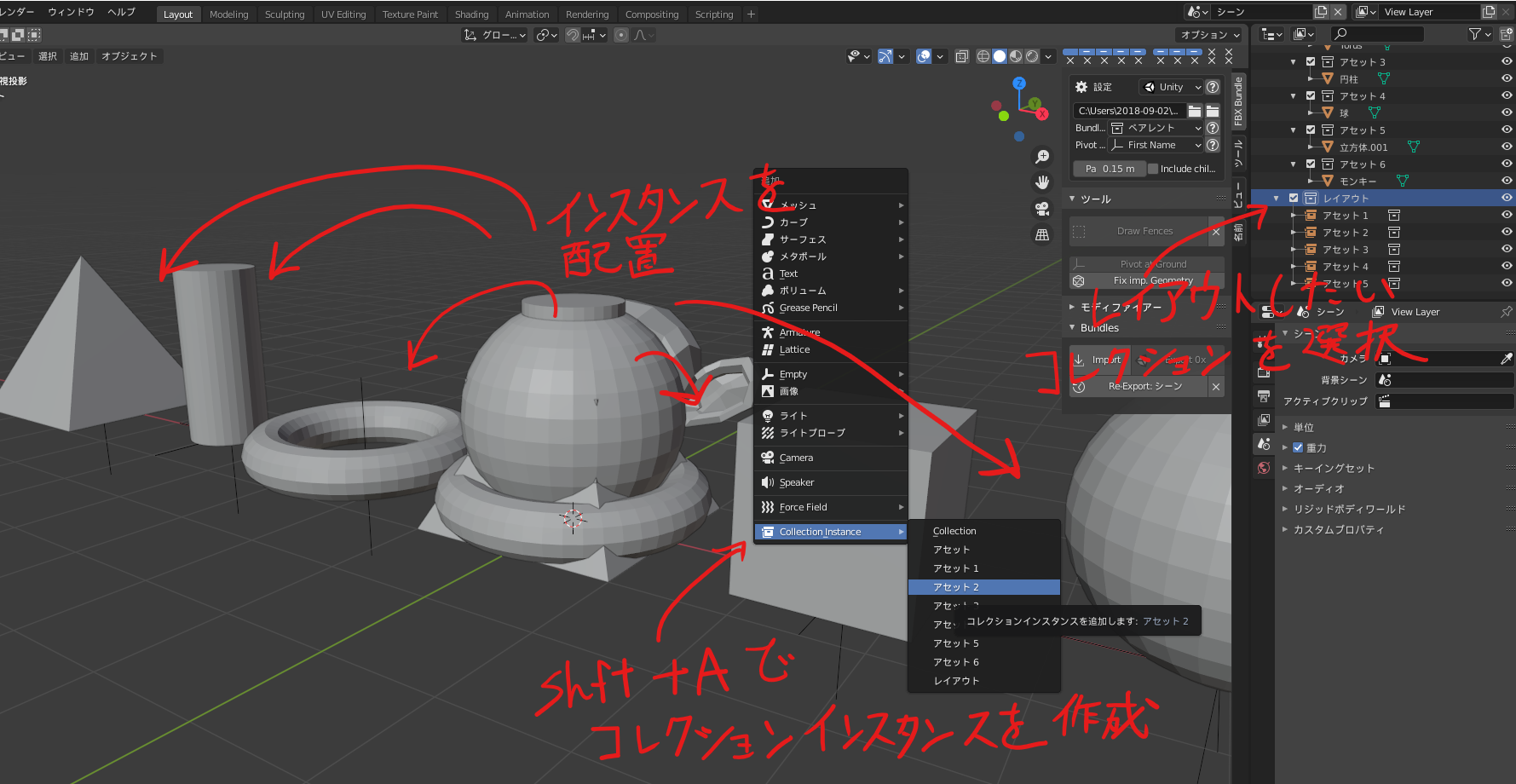Image resolution: width=1516 pixels, height=784 pixels.
Task: Select wireframe shading mode icon
Action: click(x=983, y=56)
